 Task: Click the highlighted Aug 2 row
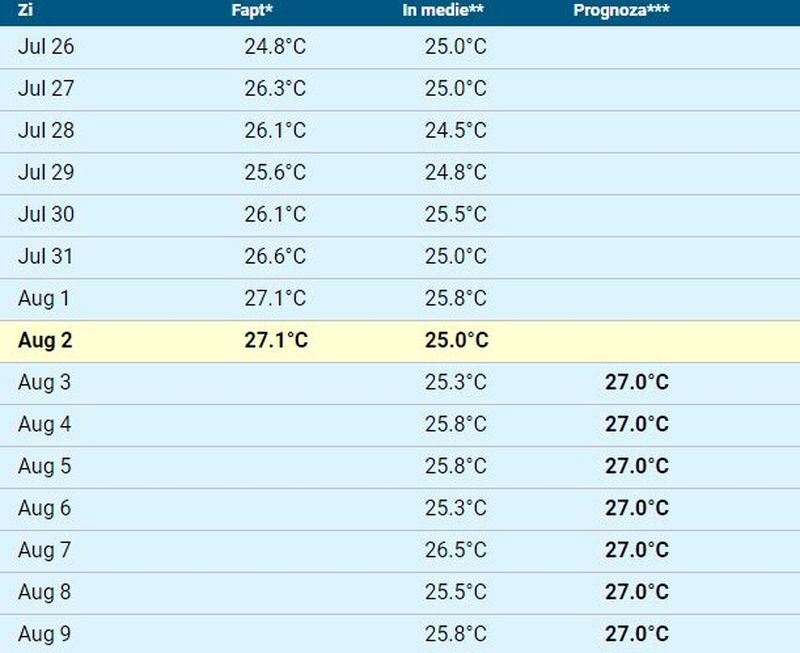point(400,340)
